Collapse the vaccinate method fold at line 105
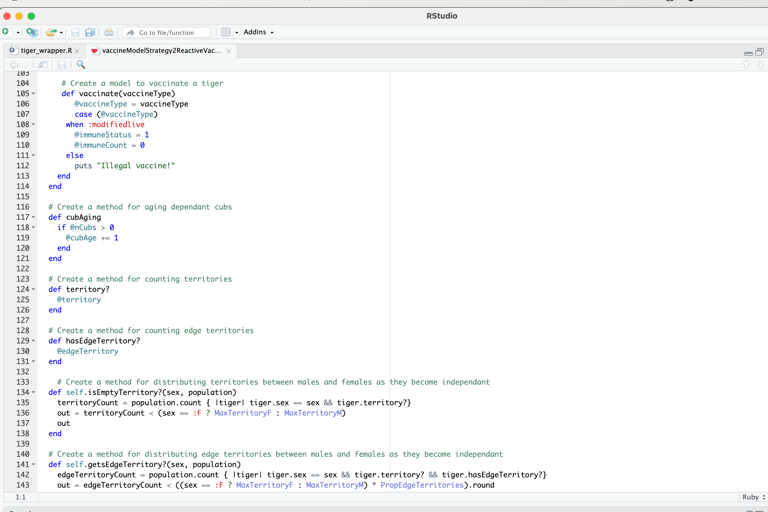768x512 pixels. click(x=34, y=94)
